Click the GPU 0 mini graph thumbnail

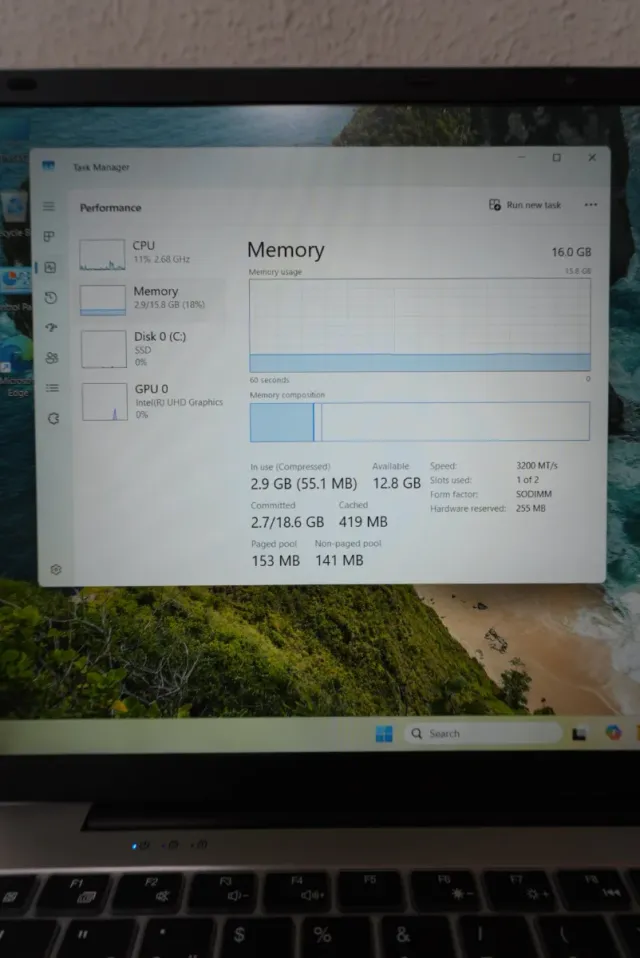pos(104,402)
